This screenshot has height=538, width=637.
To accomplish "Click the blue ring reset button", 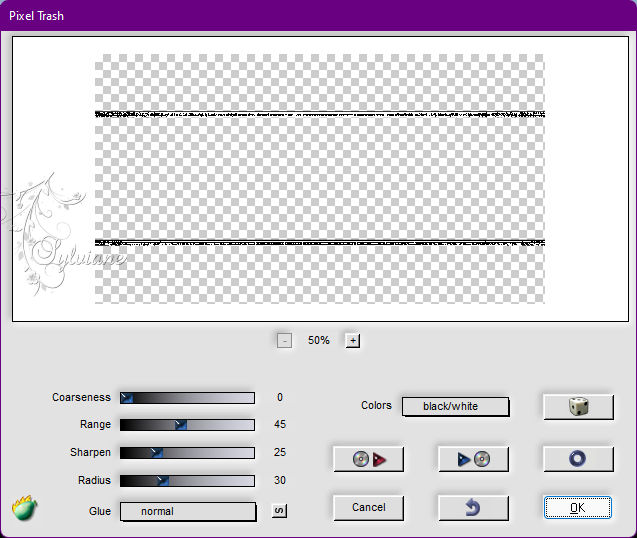I will [x=578, y=459].
